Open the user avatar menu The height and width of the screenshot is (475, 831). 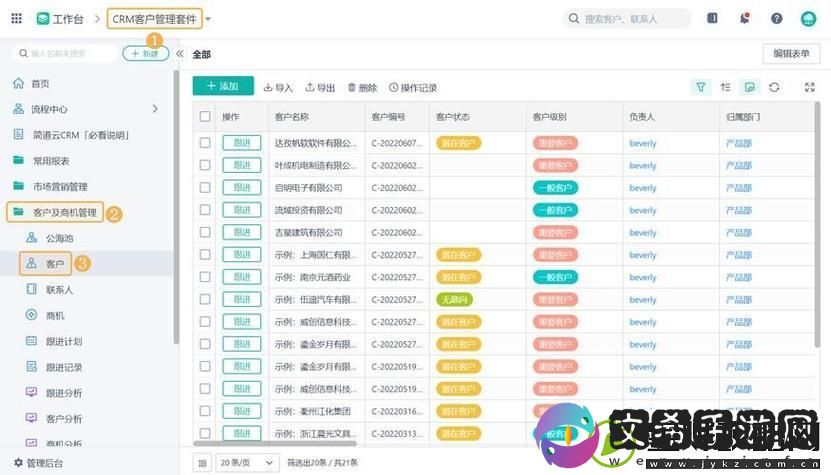pyautogui.click(x=808, y=19)
